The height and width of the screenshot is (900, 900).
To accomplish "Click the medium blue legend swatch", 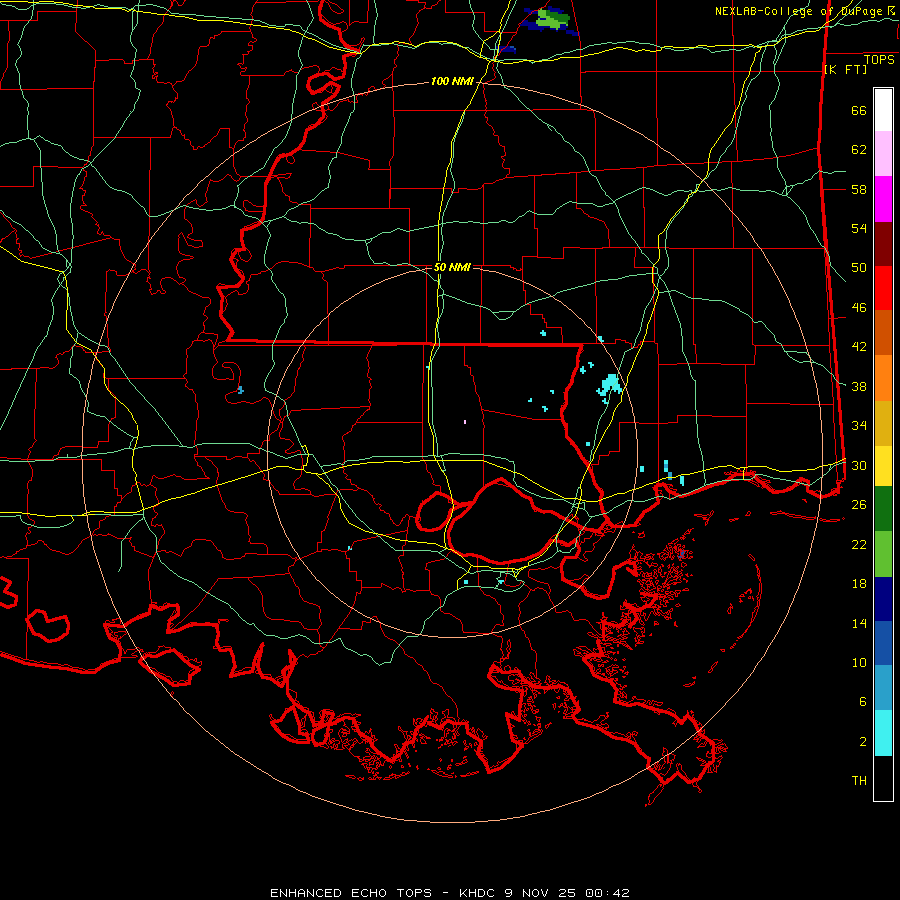I will click(883, 643).
